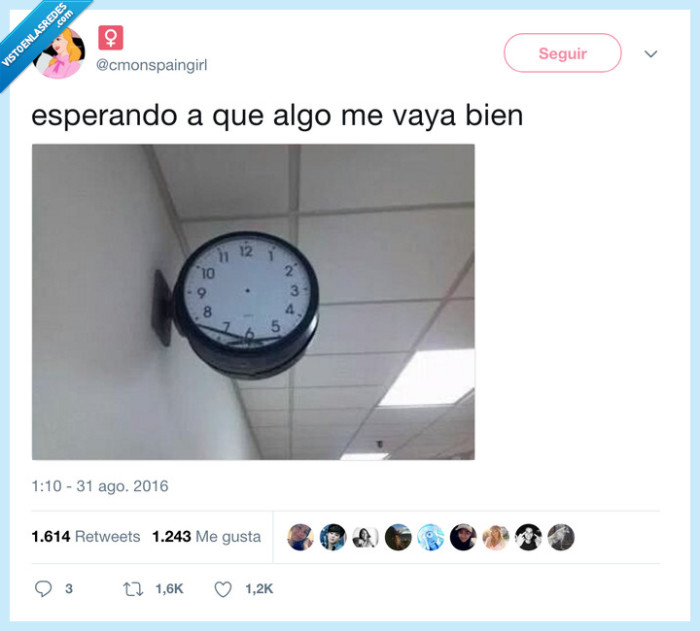Open the @cmonspaingirl handle link
Screen dimensions: 700x631
pyautogui.click(x=152, y=65)
